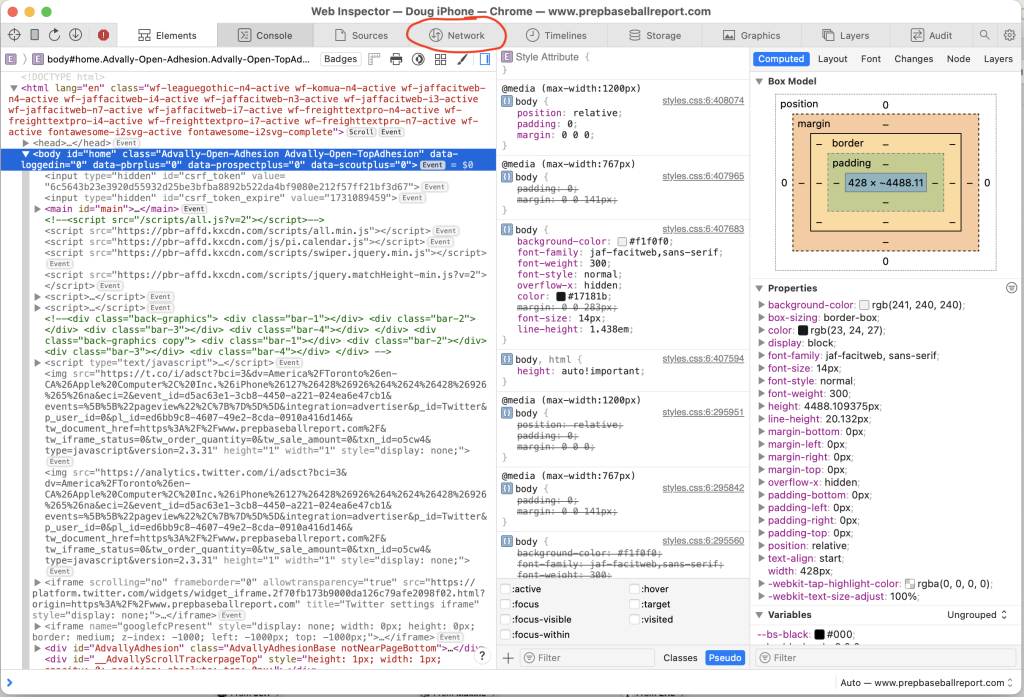This screenshot has width=1024, height=697.
Task: Check the :focus-visible pseudo-class box
Action: coord(505,619)
